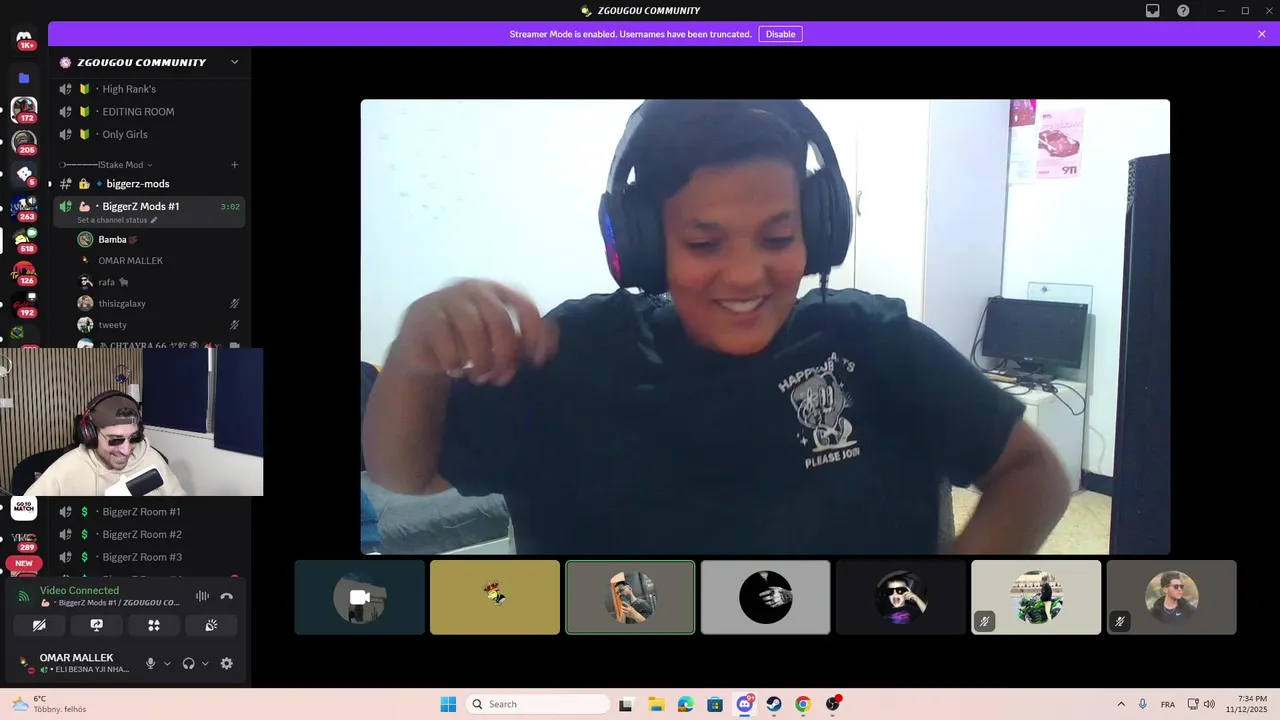This screenshot has height=720, width=1280.
Task: Open the biggerz-mods text channel
Action: click(x=150, y=184)
